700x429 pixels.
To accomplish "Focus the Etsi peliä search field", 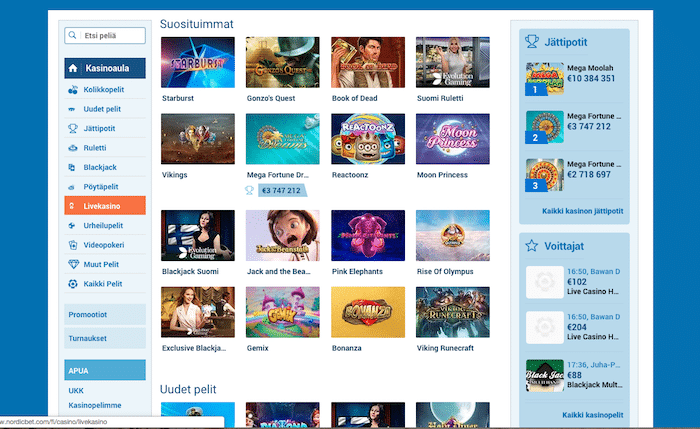I will [x=105, y=35].
